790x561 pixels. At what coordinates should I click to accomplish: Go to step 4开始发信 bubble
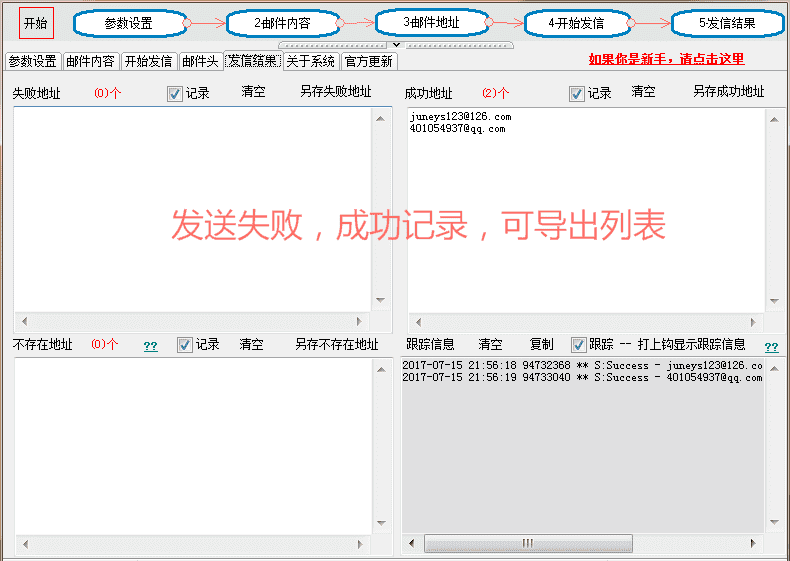coord(576,23)
